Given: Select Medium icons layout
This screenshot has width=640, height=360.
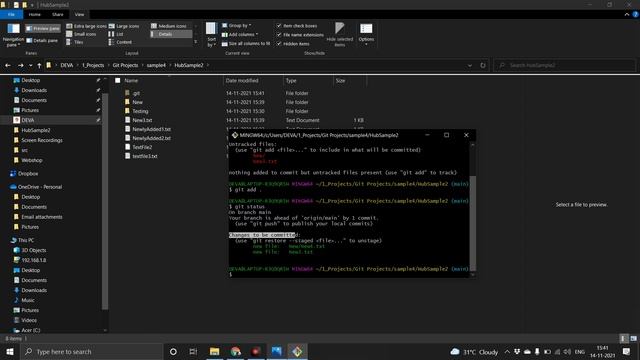Looking at the screenshot, I should 169,26.
